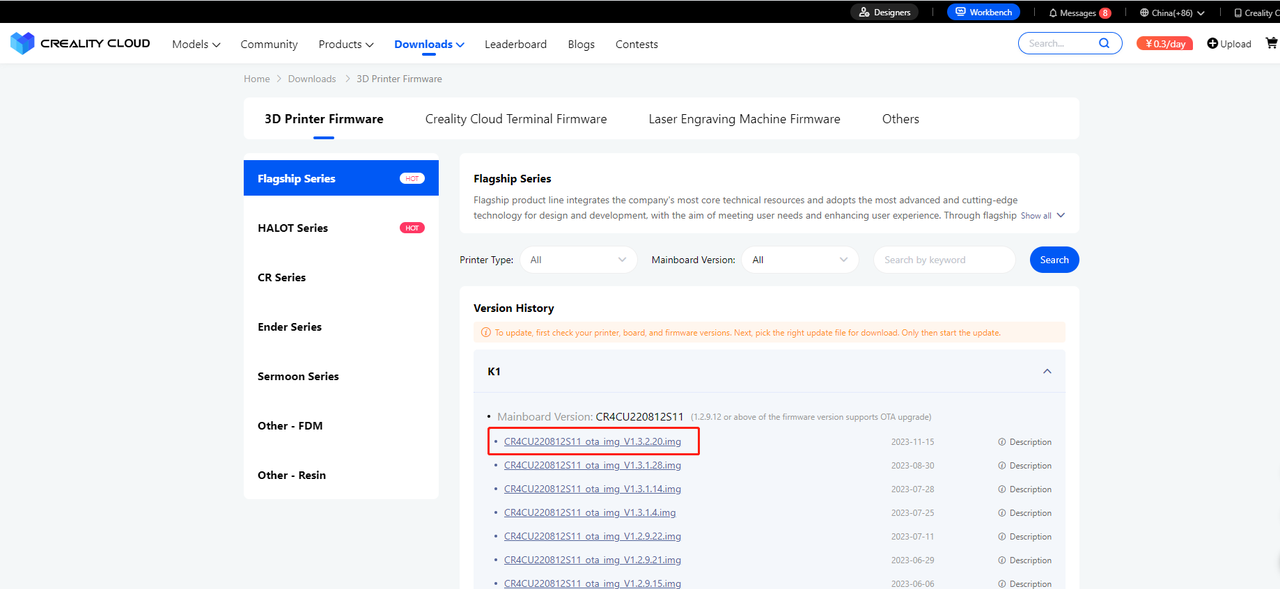Click the info icon beside 2023-07-11 Description

pos(1001,537)
